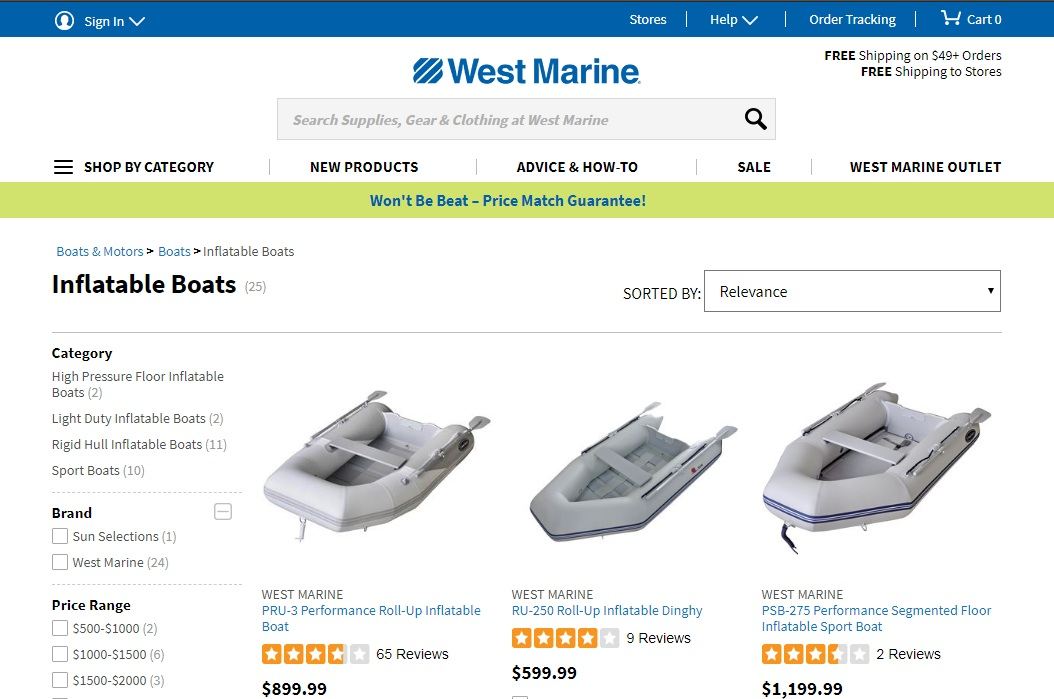Click the search magnifying glass icon

click(755, 120)
